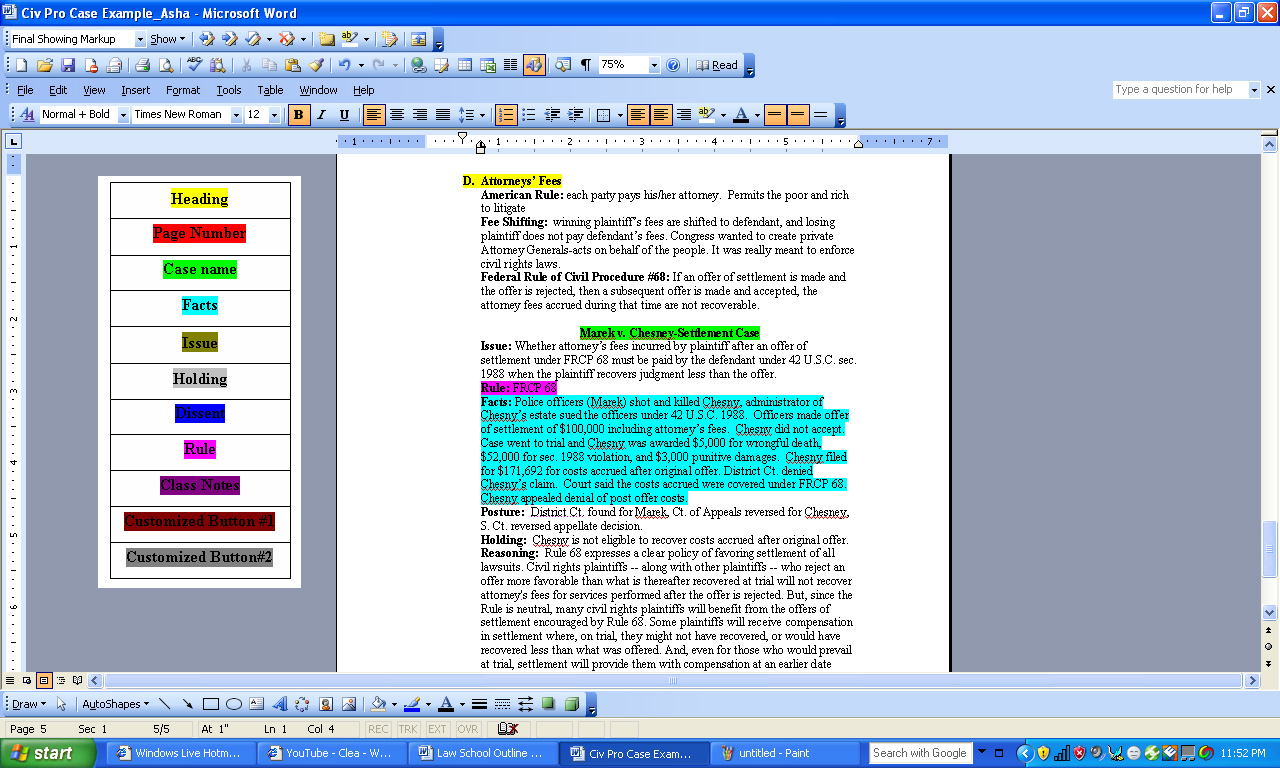This screenshot has width=1280, height=768.
Task: Click the Spelling and Grammar check icon
Action: coord(194,65)
